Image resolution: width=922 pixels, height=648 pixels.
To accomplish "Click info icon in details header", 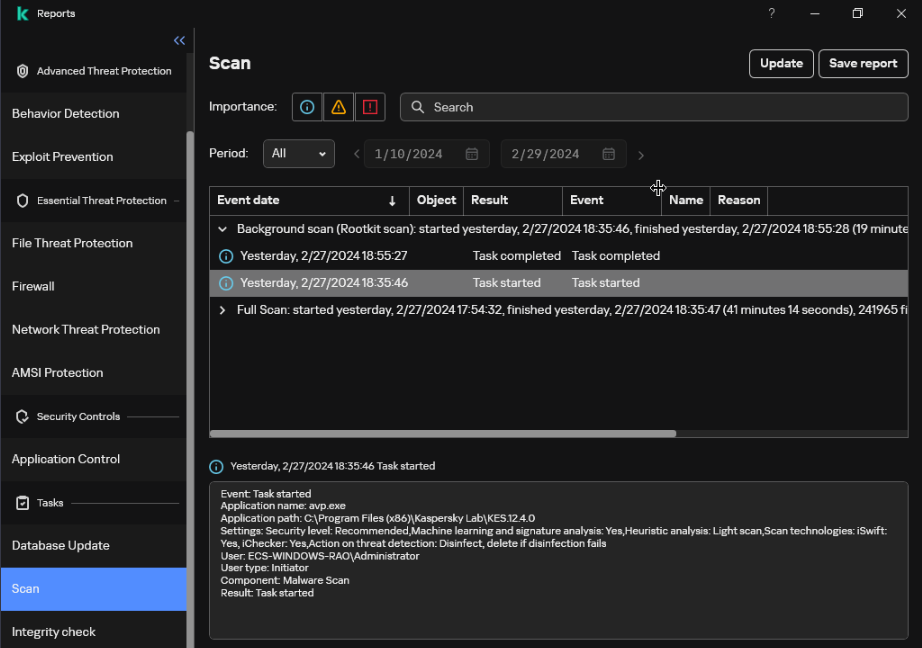I will (216, 467).
